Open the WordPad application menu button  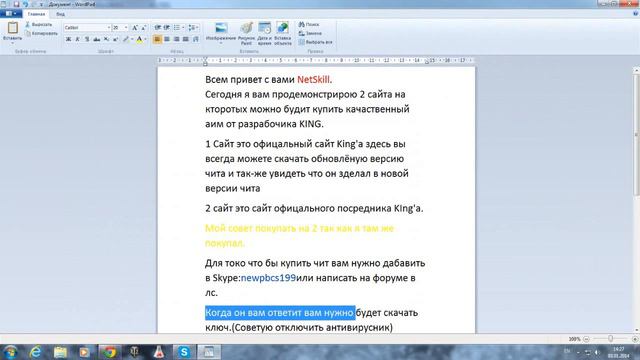11,13
